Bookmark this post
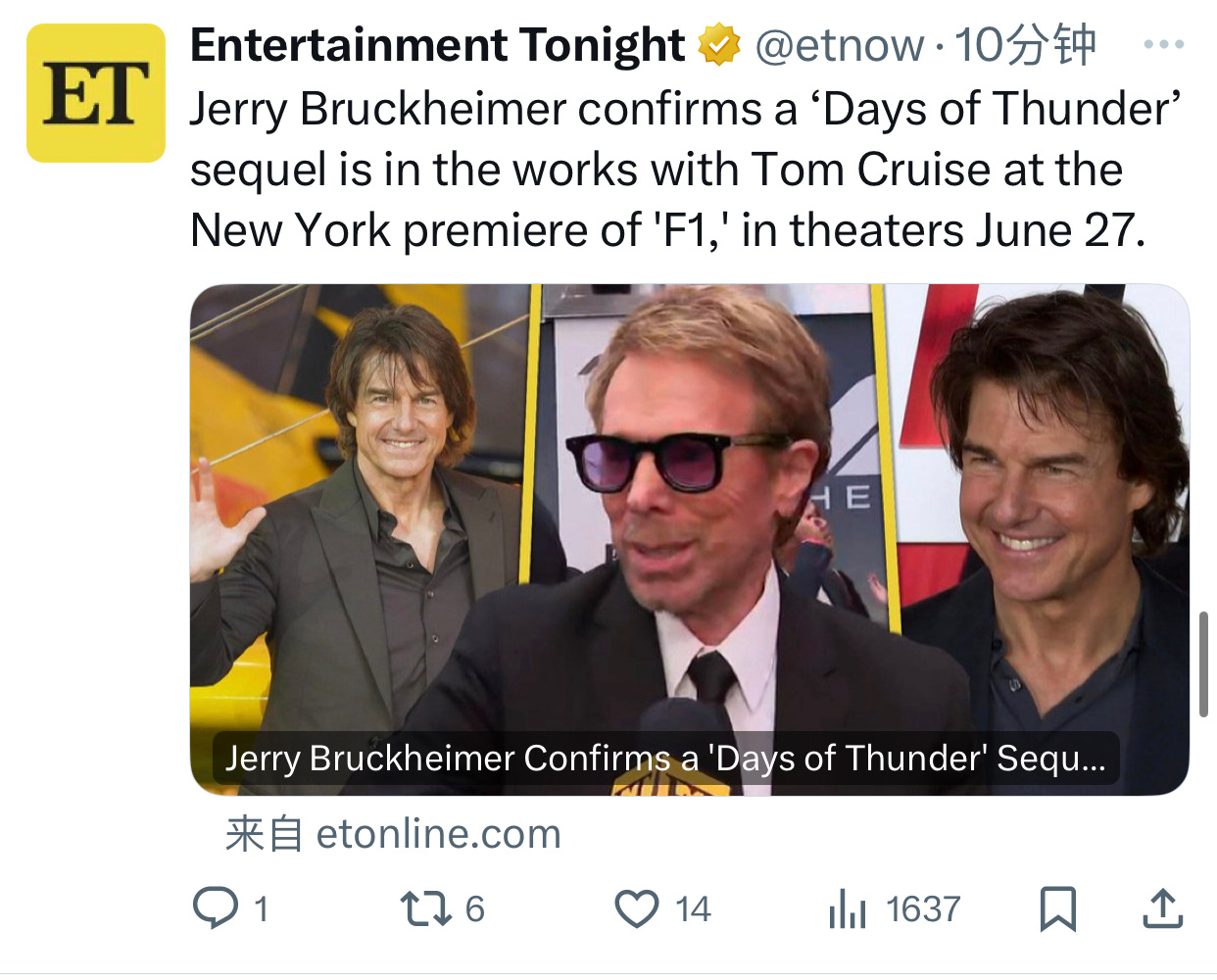This screenshot has width=1217, height=980. click(x=1057, y=908)
